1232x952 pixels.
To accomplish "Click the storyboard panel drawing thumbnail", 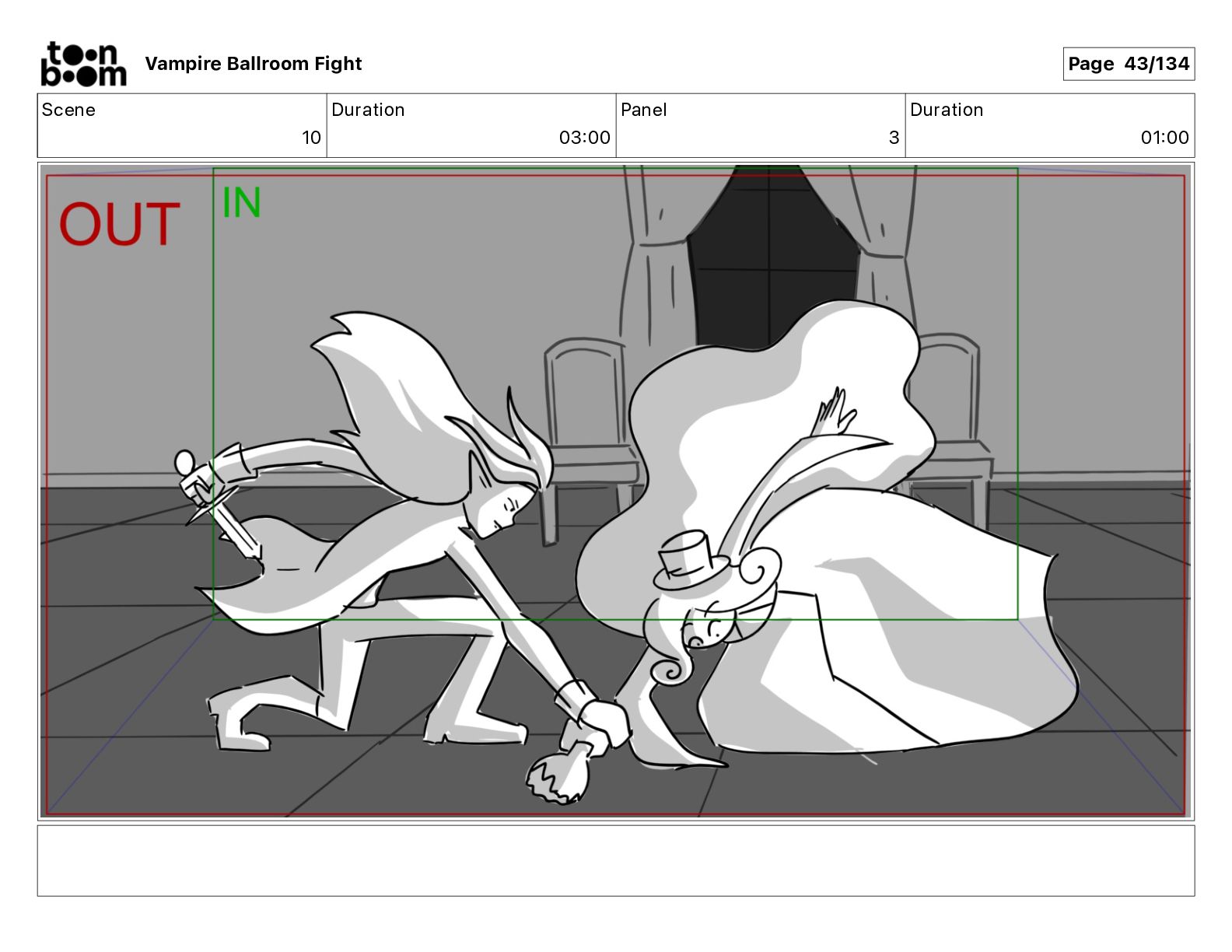I will tap(615, 491).
